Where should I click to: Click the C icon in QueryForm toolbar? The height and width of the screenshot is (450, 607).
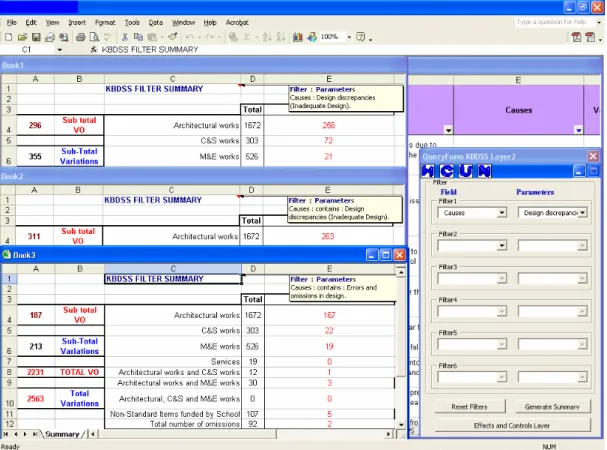tap(447, 171)
